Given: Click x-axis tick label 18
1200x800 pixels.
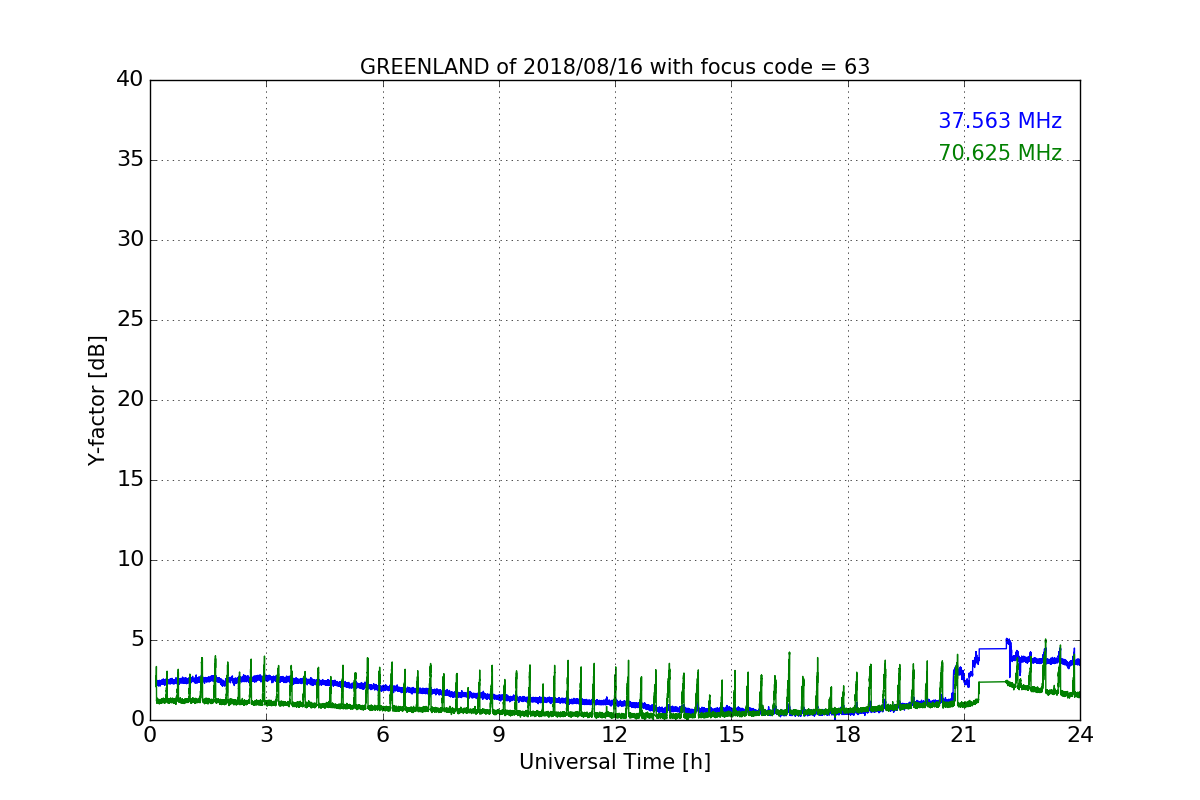Looking at the screenshot, I should [x=847, y=734].
